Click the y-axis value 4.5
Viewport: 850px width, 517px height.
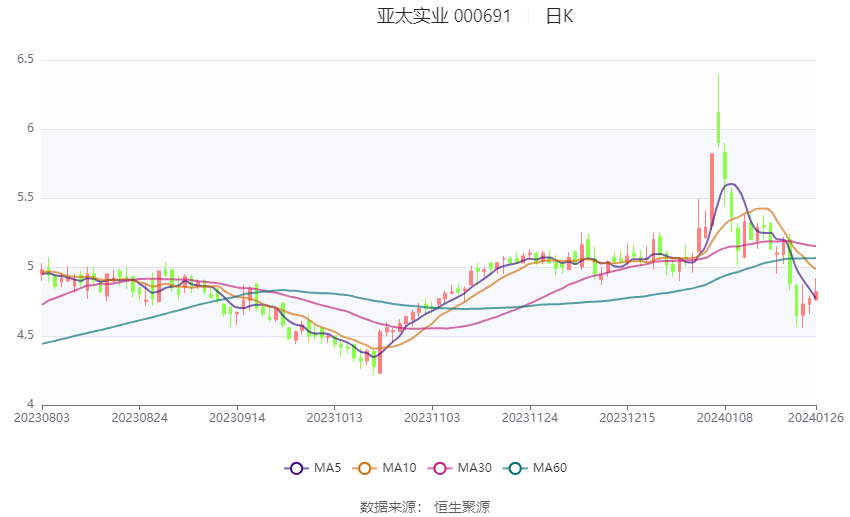(x=25, y=335)
